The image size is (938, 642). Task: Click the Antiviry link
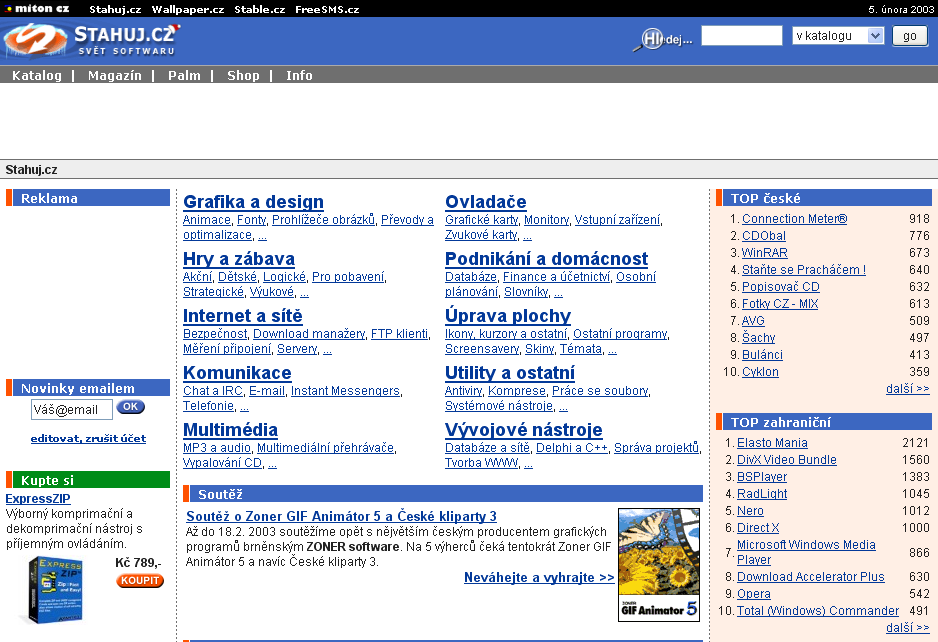pos(464,391)
